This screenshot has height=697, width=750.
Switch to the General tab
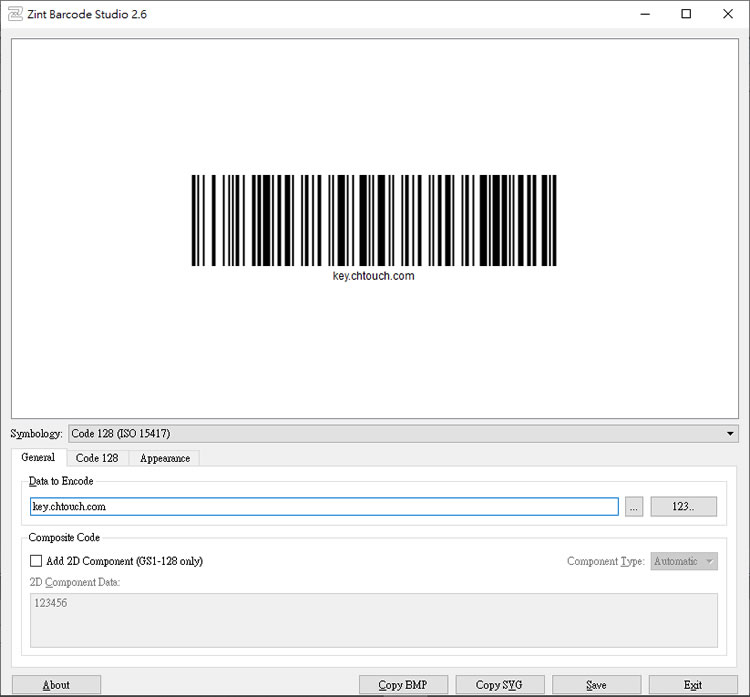click(x=39, y=458)
